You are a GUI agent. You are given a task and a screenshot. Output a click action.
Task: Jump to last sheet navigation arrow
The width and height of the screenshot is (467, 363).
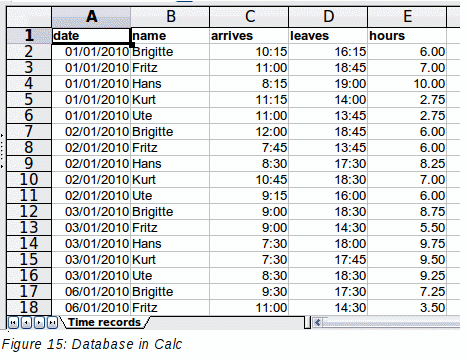[52, 322]
